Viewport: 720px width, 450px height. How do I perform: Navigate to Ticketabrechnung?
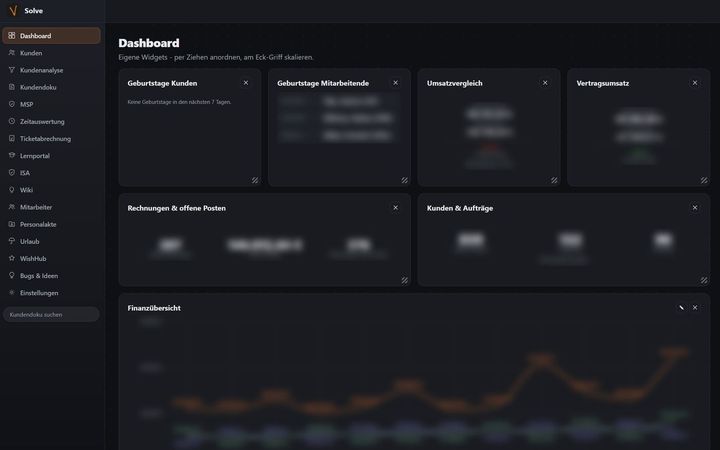51,138
